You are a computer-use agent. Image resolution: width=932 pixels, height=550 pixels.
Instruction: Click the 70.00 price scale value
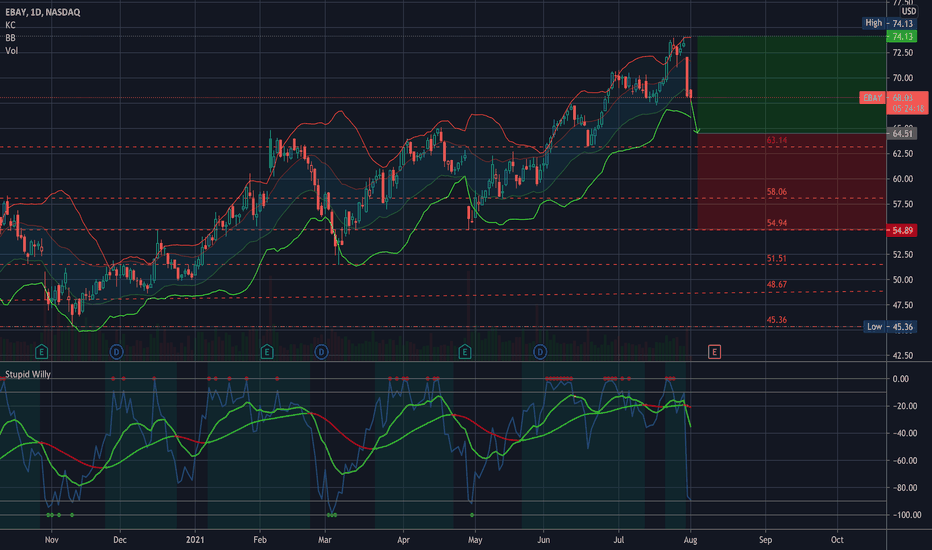[x=902, y=78]
